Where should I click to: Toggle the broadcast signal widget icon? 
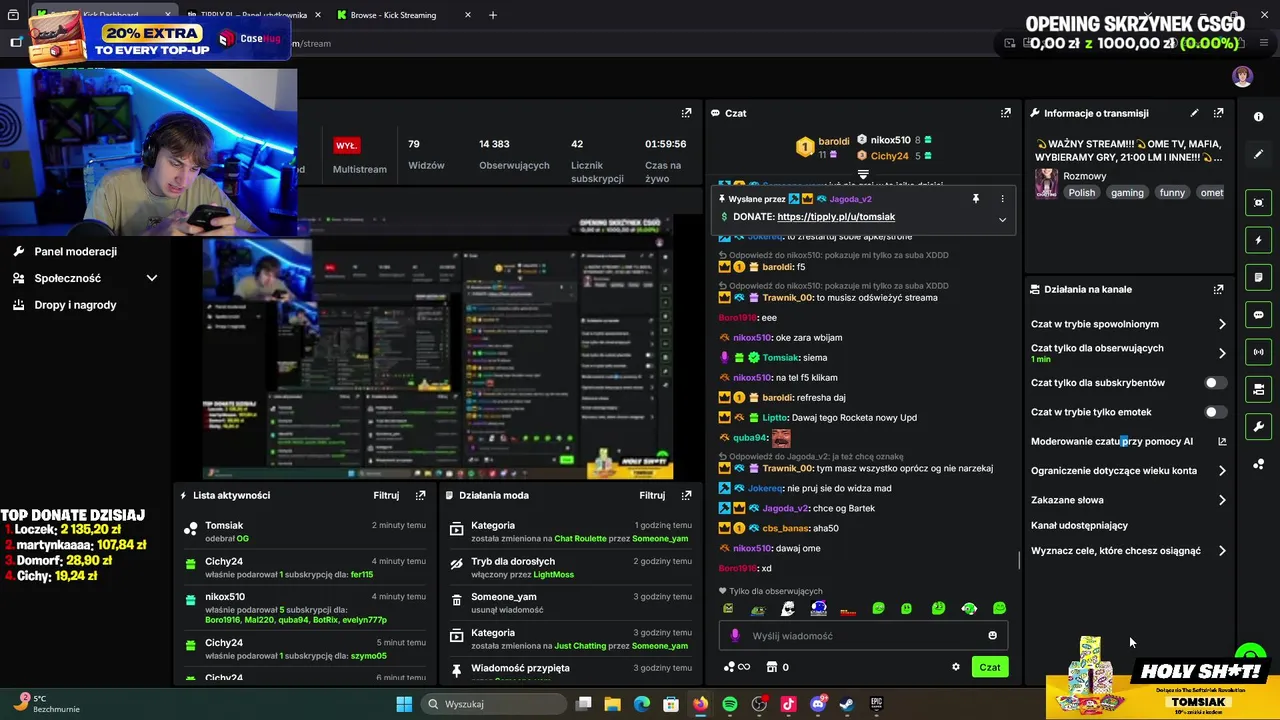pyautogui.click(x=1258, y=352)
